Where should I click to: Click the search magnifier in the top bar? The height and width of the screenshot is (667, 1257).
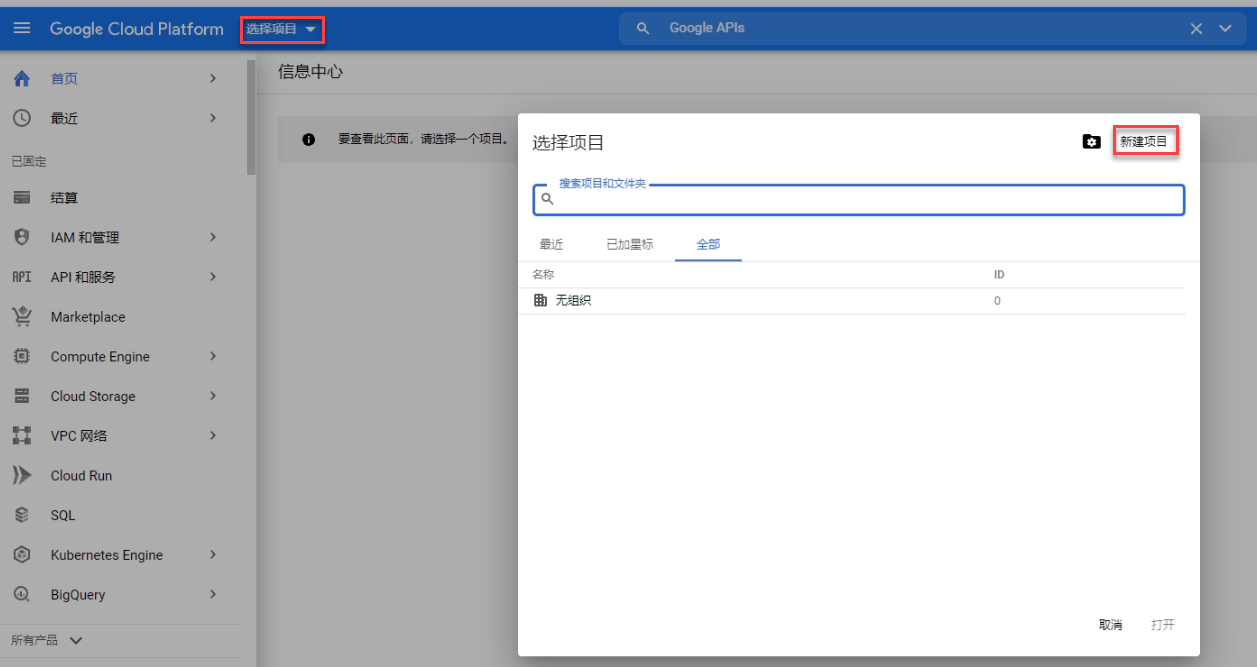644,29
